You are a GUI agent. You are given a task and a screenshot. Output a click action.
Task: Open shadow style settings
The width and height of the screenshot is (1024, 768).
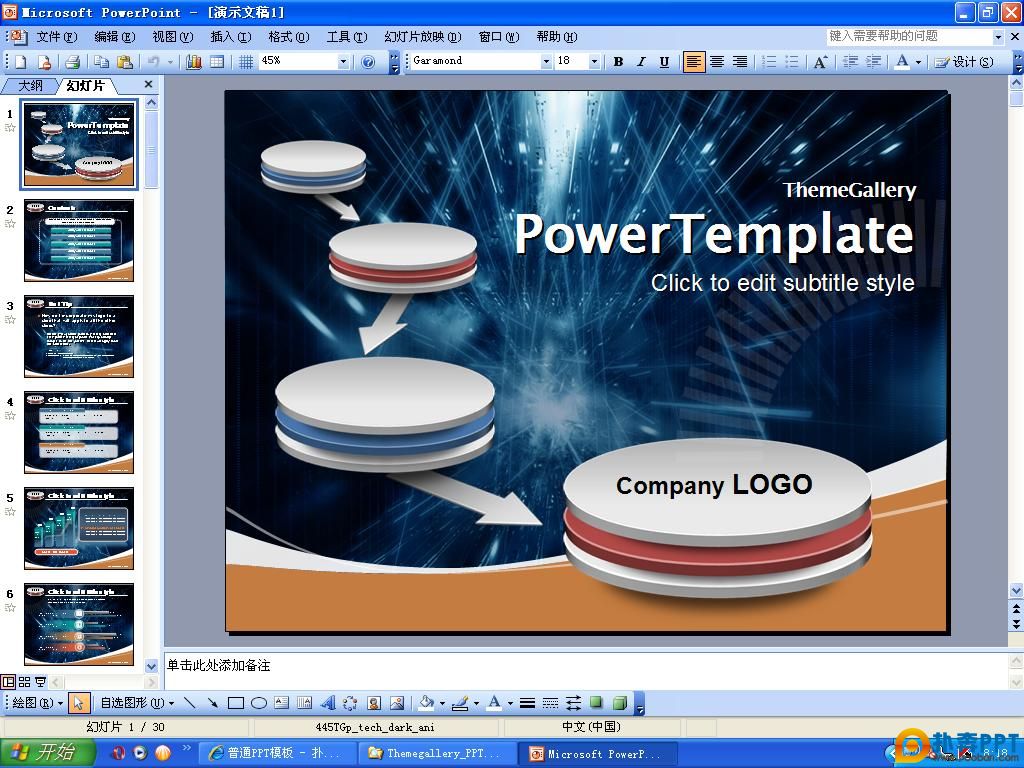click(596, 703)
